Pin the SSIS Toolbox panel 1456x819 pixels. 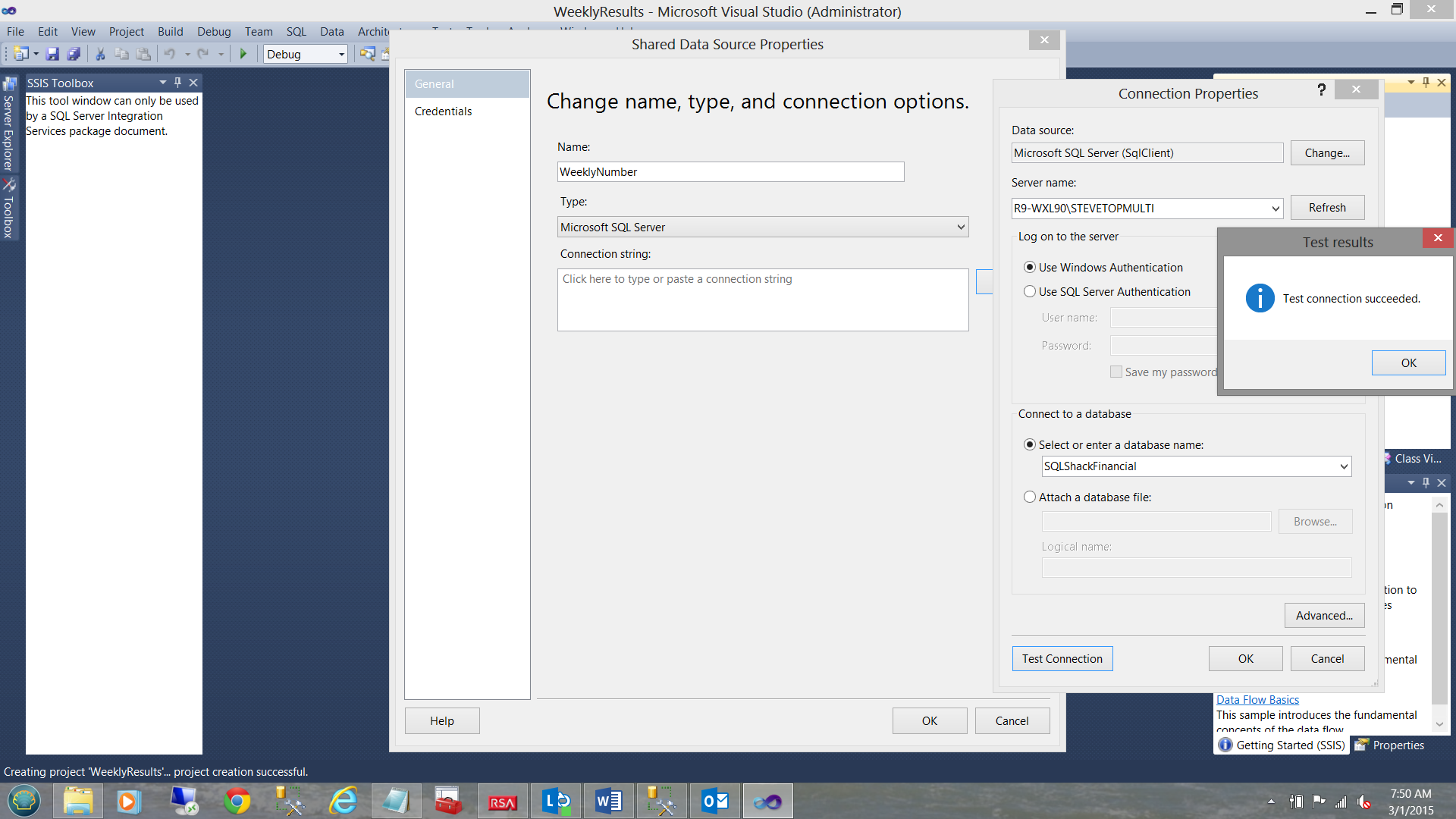click(x=177, y=83)
